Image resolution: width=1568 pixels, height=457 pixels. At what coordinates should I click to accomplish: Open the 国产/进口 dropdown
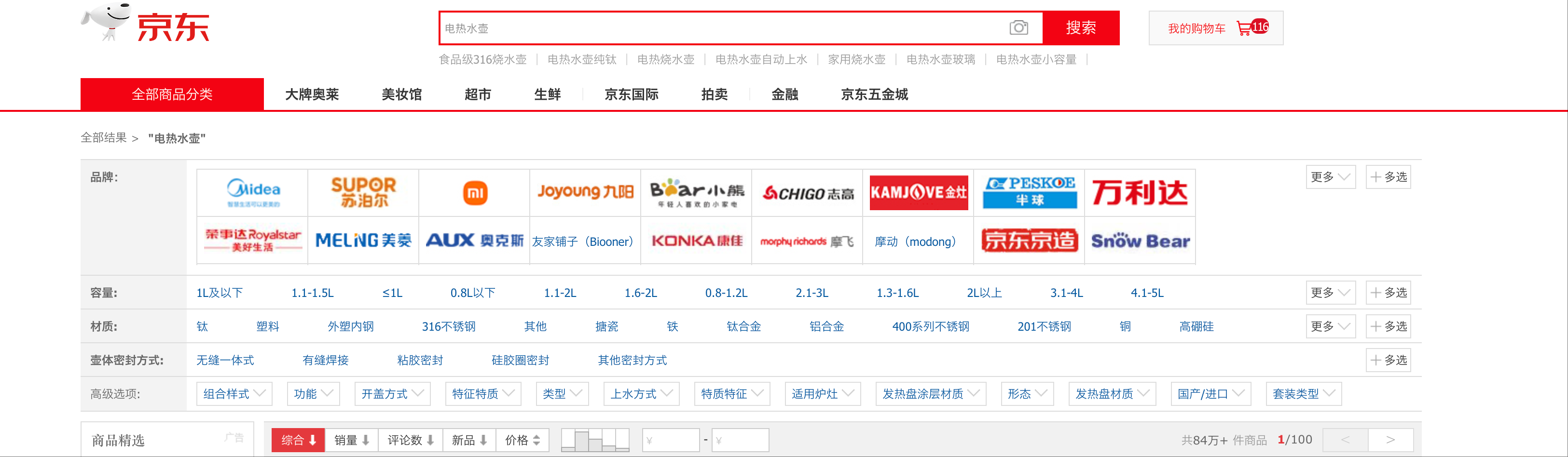pos(1210,394)
